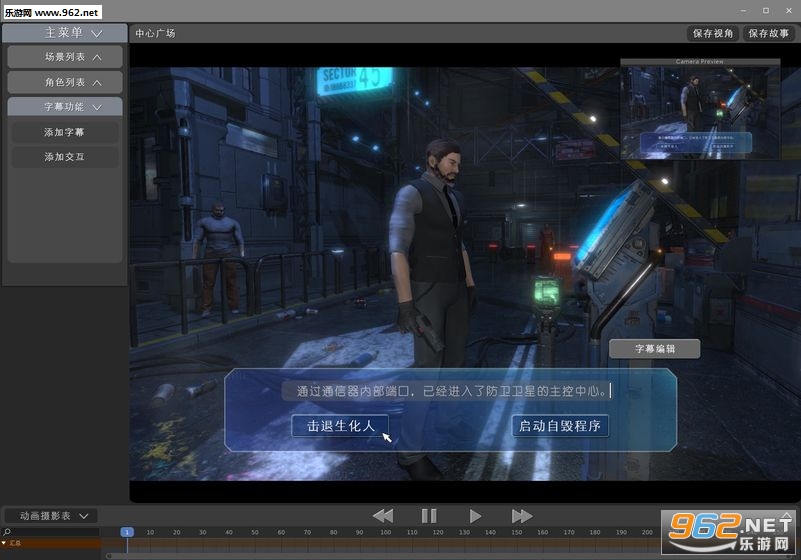
Task: Select 添加字幕 add subtitle item
Action: (x=64, y=132)
